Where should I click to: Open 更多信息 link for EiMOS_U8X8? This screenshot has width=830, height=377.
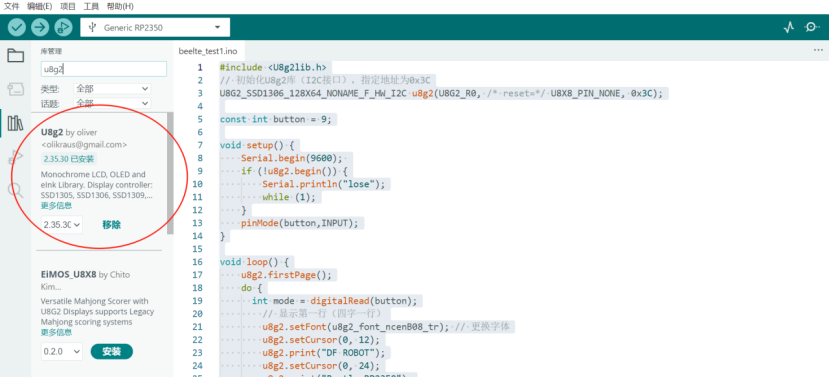pos(56,332)
